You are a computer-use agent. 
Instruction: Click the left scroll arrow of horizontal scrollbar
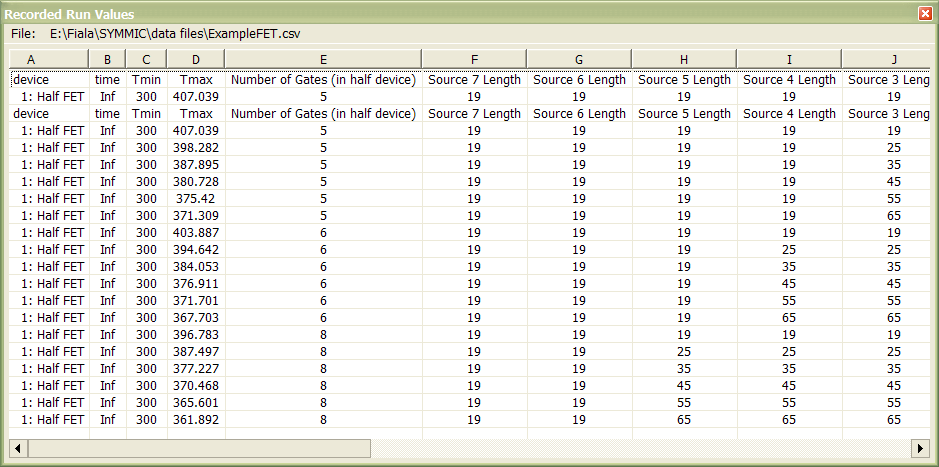[x=19, y=448]
